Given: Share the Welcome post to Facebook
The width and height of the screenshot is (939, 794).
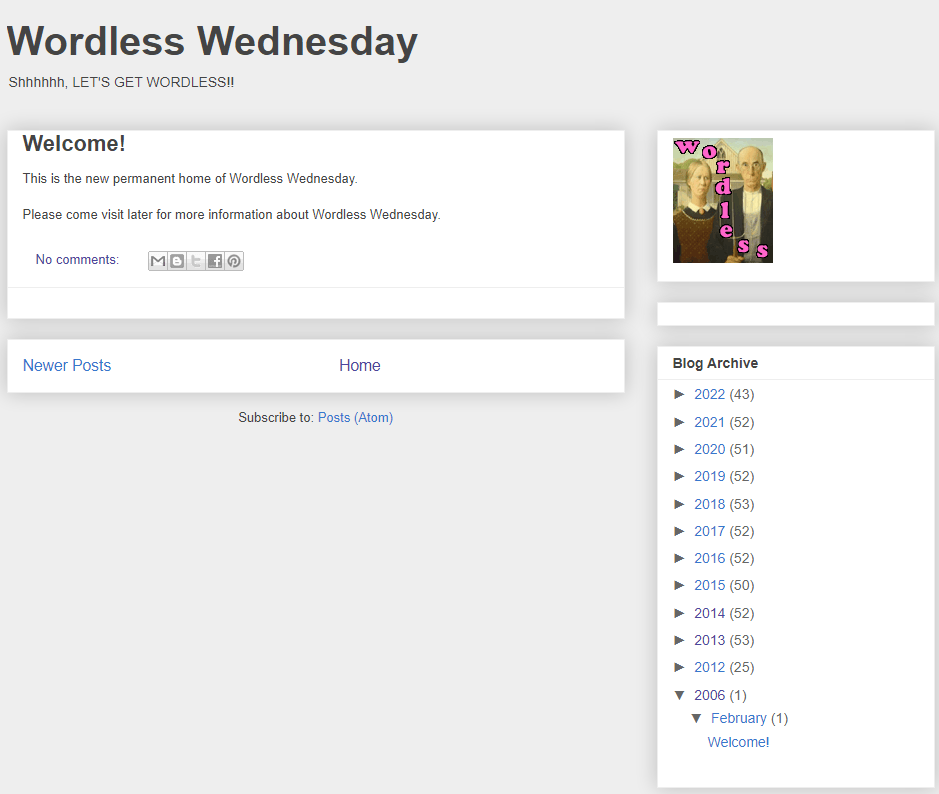Looking at the screenshot, I should (x=214, y=260).
